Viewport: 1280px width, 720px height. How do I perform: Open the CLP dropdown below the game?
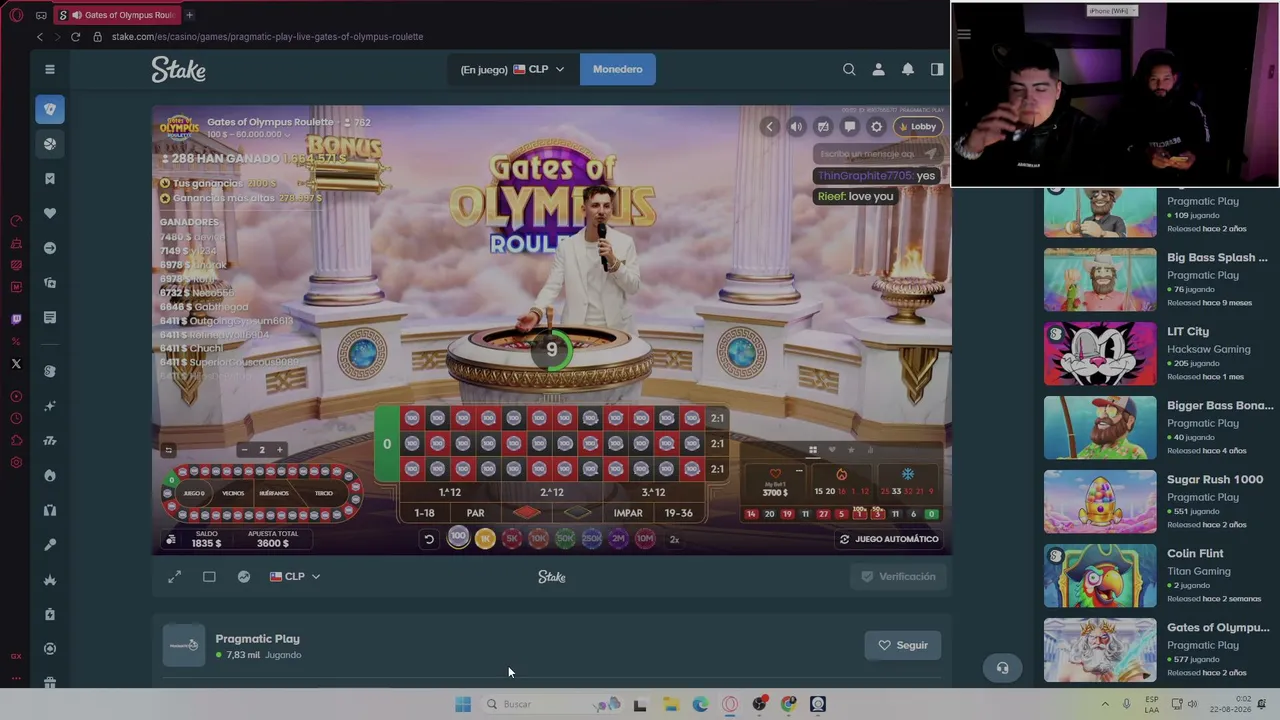(295, 576)
